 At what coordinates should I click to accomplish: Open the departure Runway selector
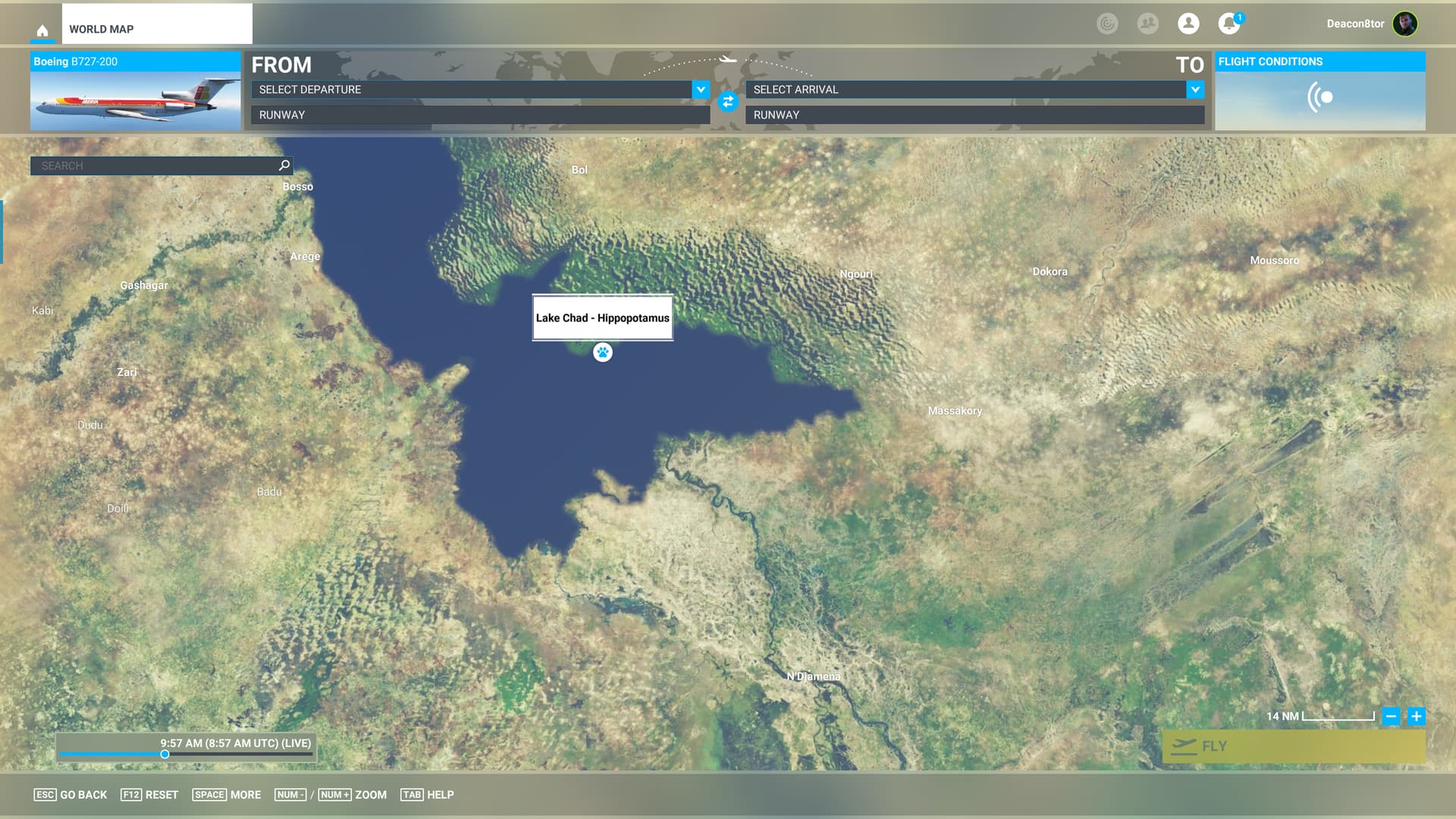[x=480, y=115]
